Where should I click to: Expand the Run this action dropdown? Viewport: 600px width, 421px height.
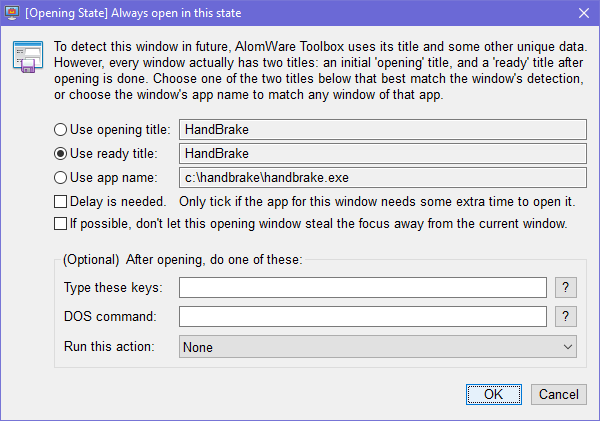[378, 346]
